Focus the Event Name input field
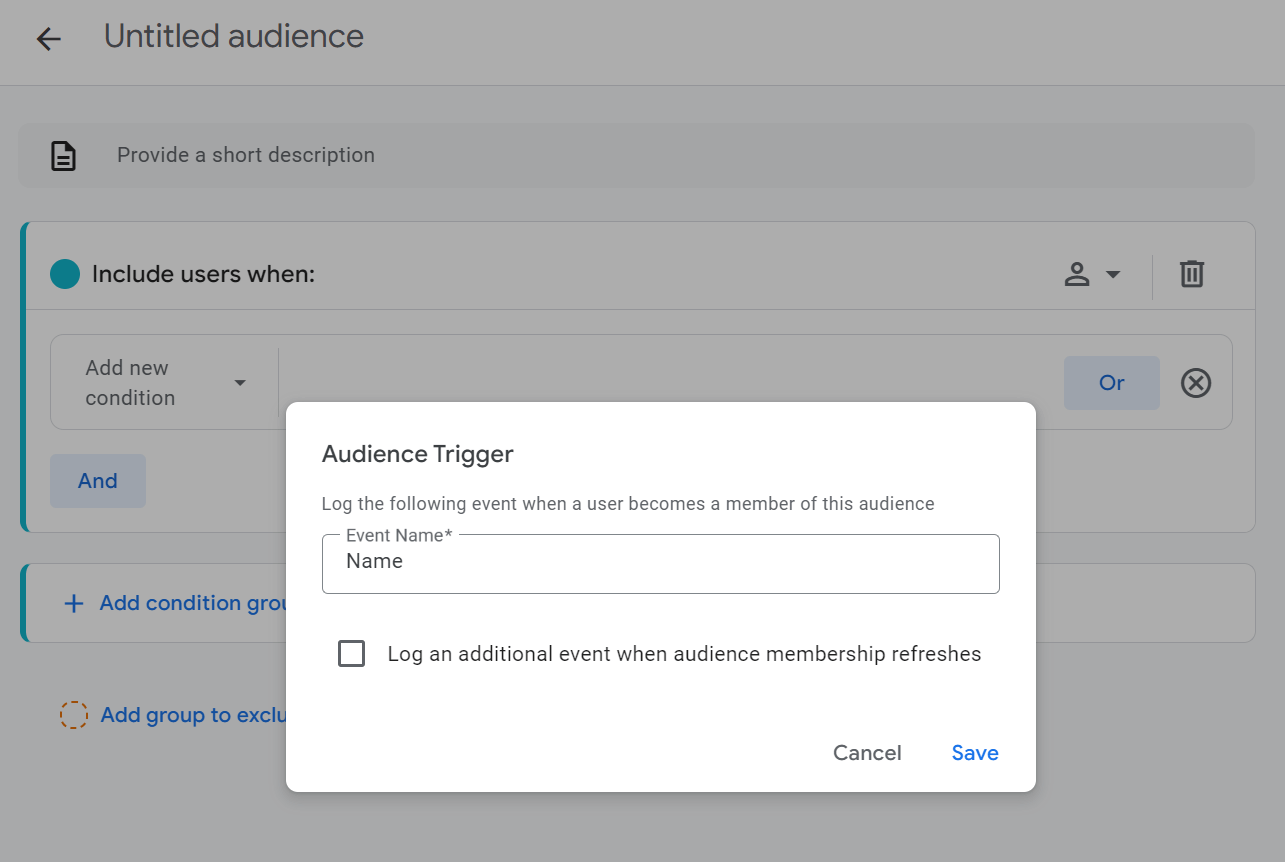 point(661,564)
